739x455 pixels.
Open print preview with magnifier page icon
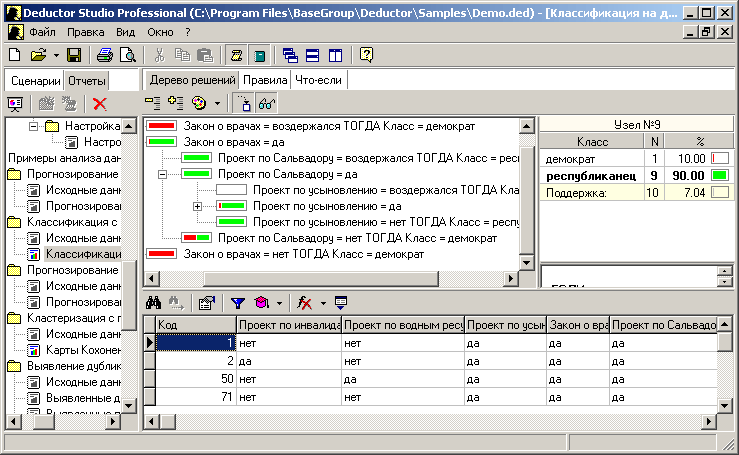128,55
